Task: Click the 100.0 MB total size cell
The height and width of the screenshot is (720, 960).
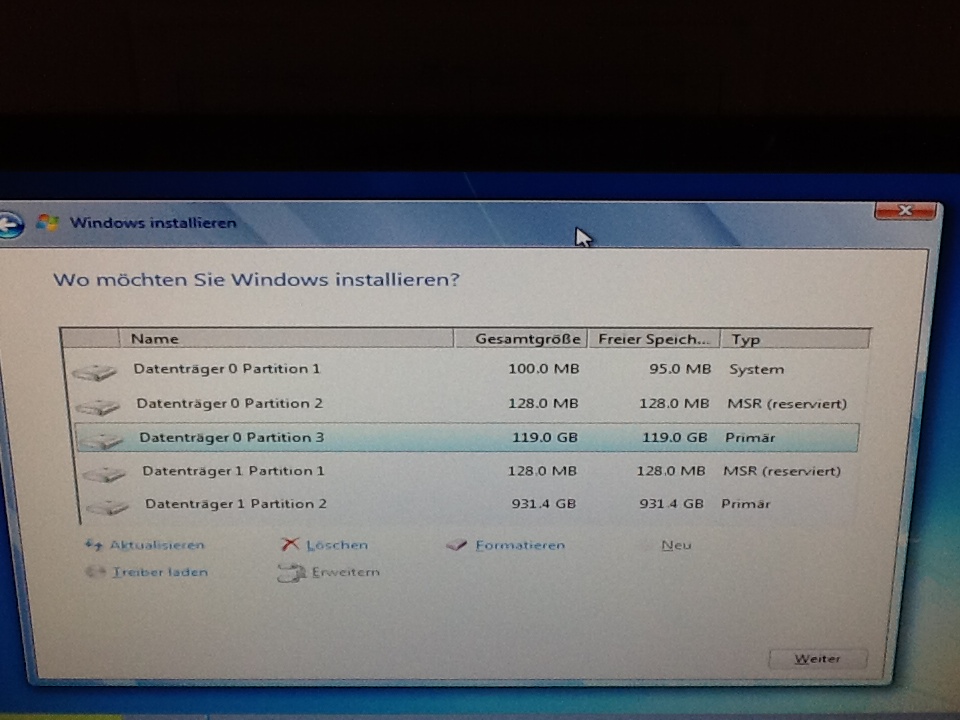Action: 544,369
